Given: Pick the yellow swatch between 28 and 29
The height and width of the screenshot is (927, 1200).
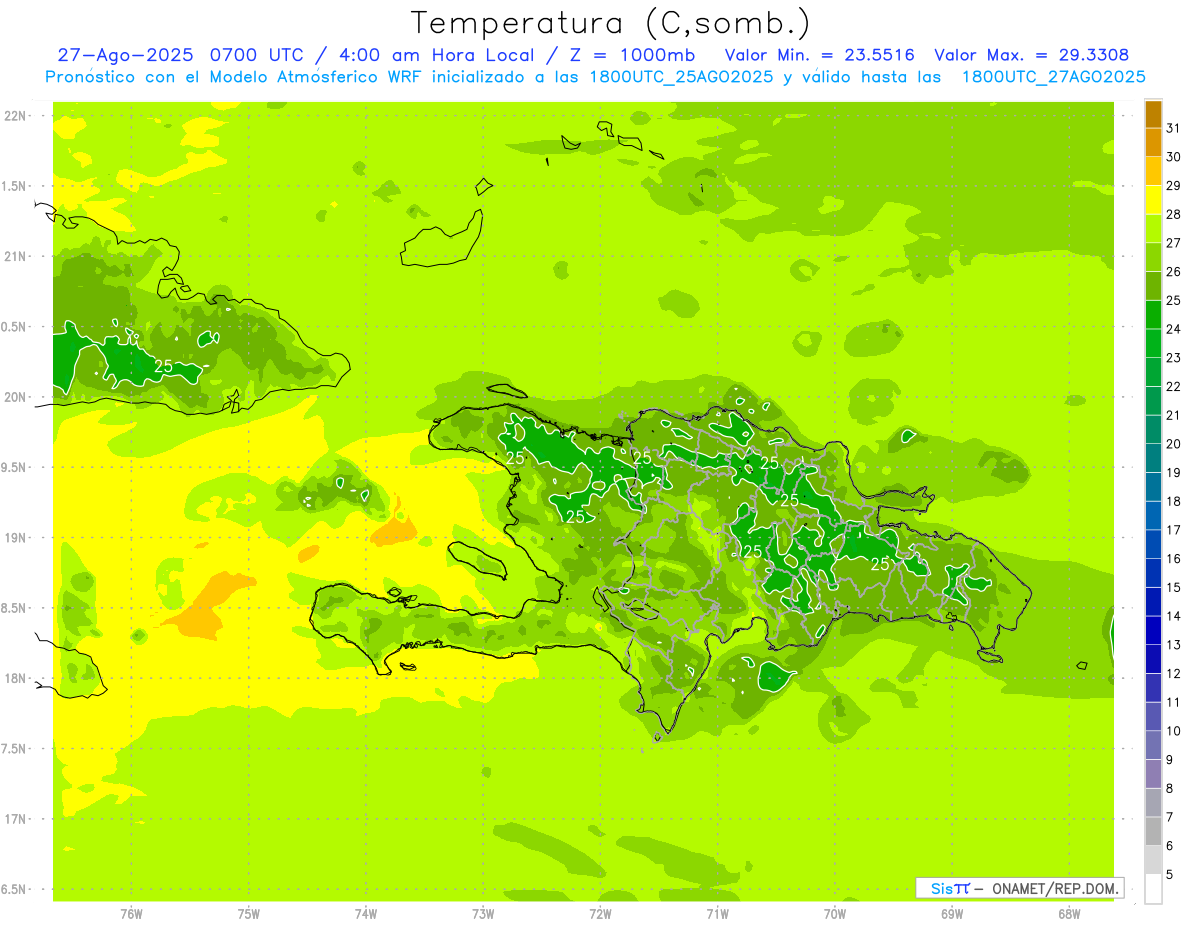Looking at the screenshot, I should click(1153, 200).
